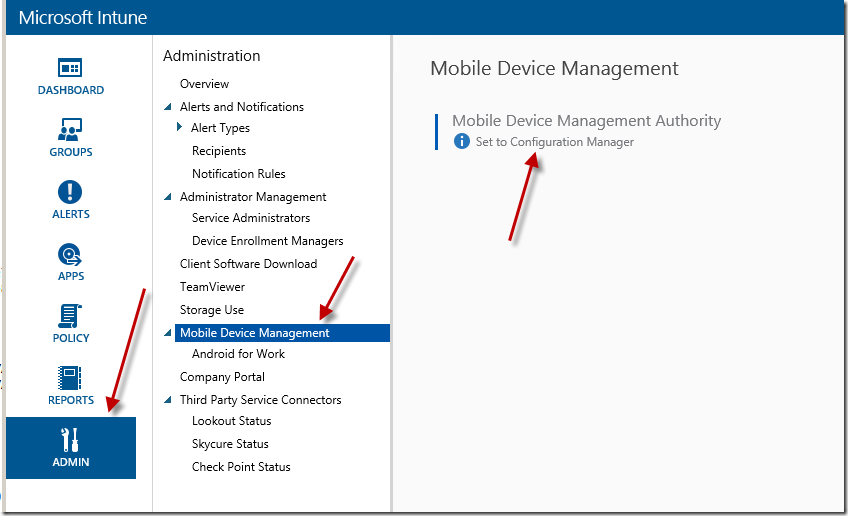Click Mobile Device Management Authority heading
Image resolution: width=848 pixels, height=516 pixels.
[x=587, y=121]
